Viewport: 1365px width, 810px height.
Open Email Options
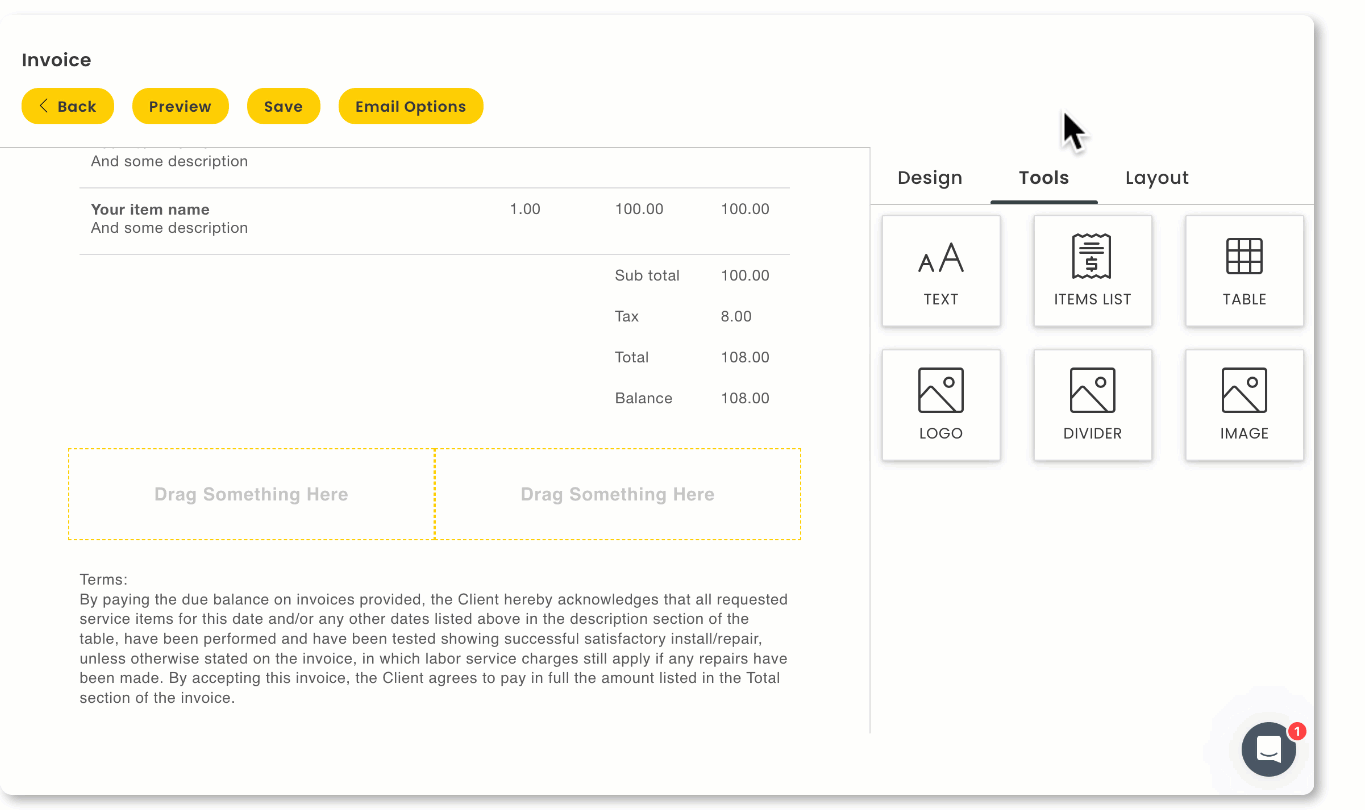[410, 106]
